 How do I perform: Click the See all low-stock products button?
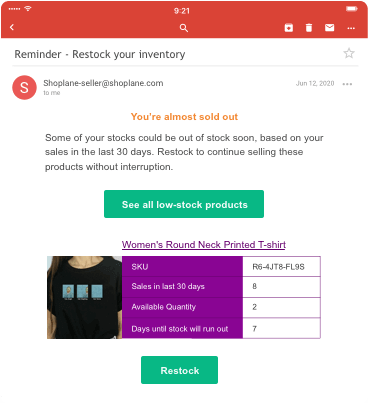[184, 204]
